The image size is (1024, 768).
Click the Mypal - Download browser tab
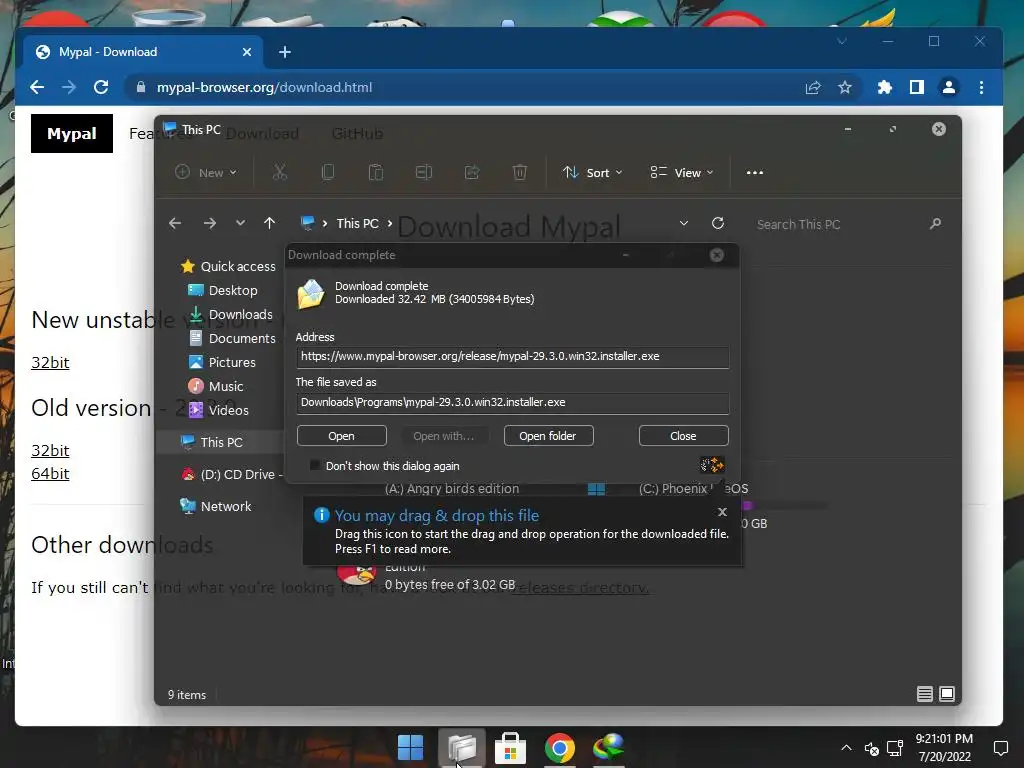[143, 52]
